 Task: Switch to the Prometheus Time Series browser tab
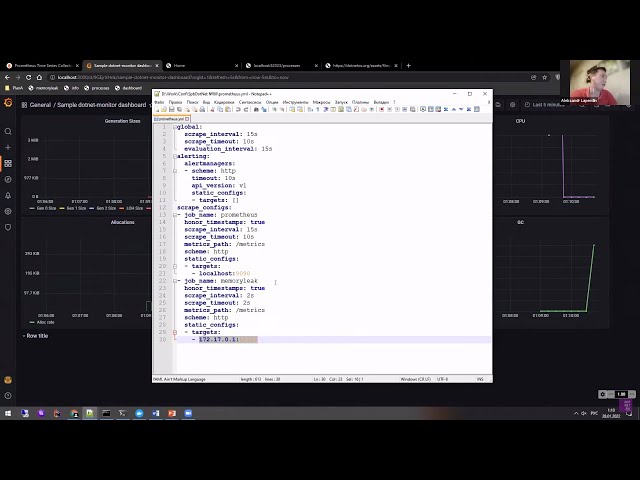pos(42,65)
